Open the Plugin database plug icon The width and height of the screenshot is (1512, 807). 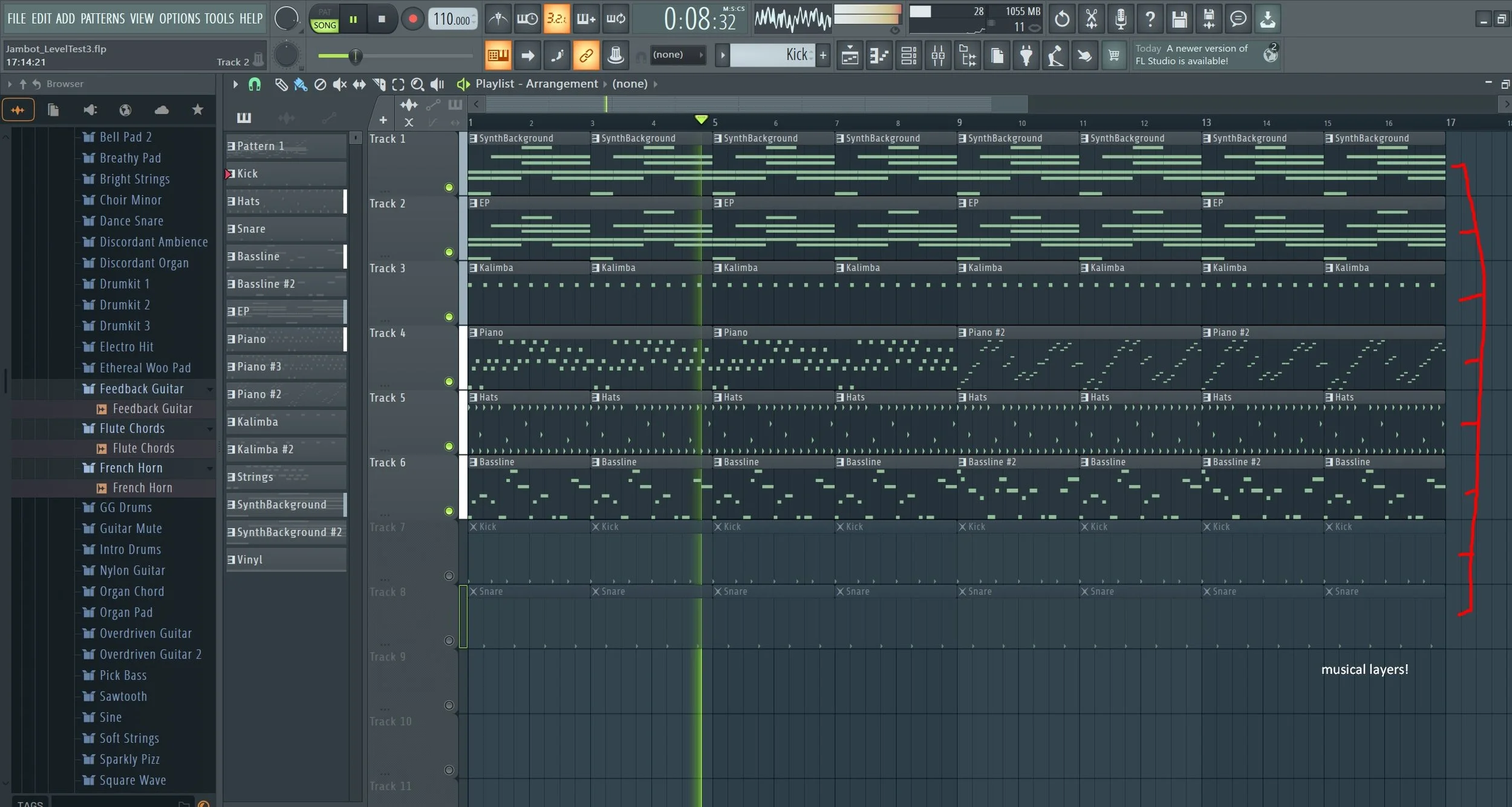[1026, 56]
